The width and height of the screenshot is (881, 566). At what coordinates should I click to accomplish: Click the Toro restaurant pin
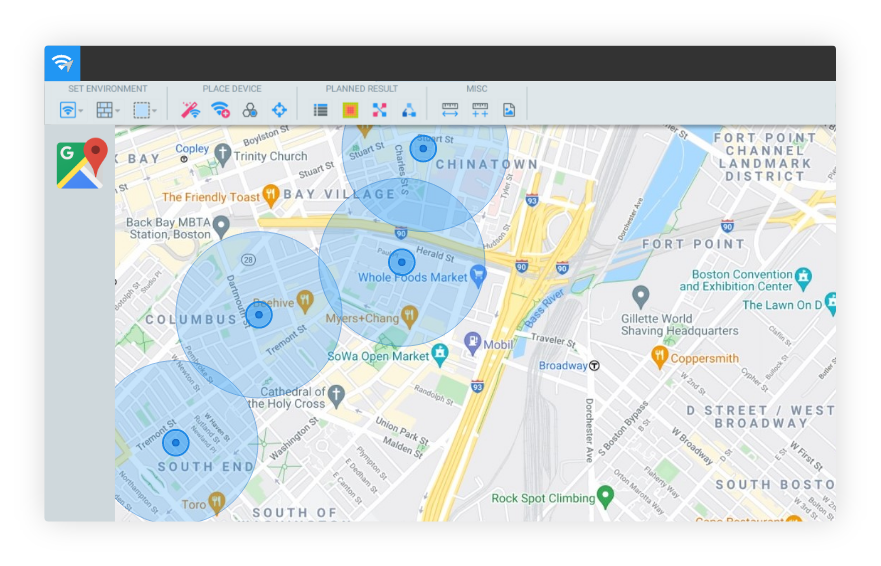click(x=217, y=503)
